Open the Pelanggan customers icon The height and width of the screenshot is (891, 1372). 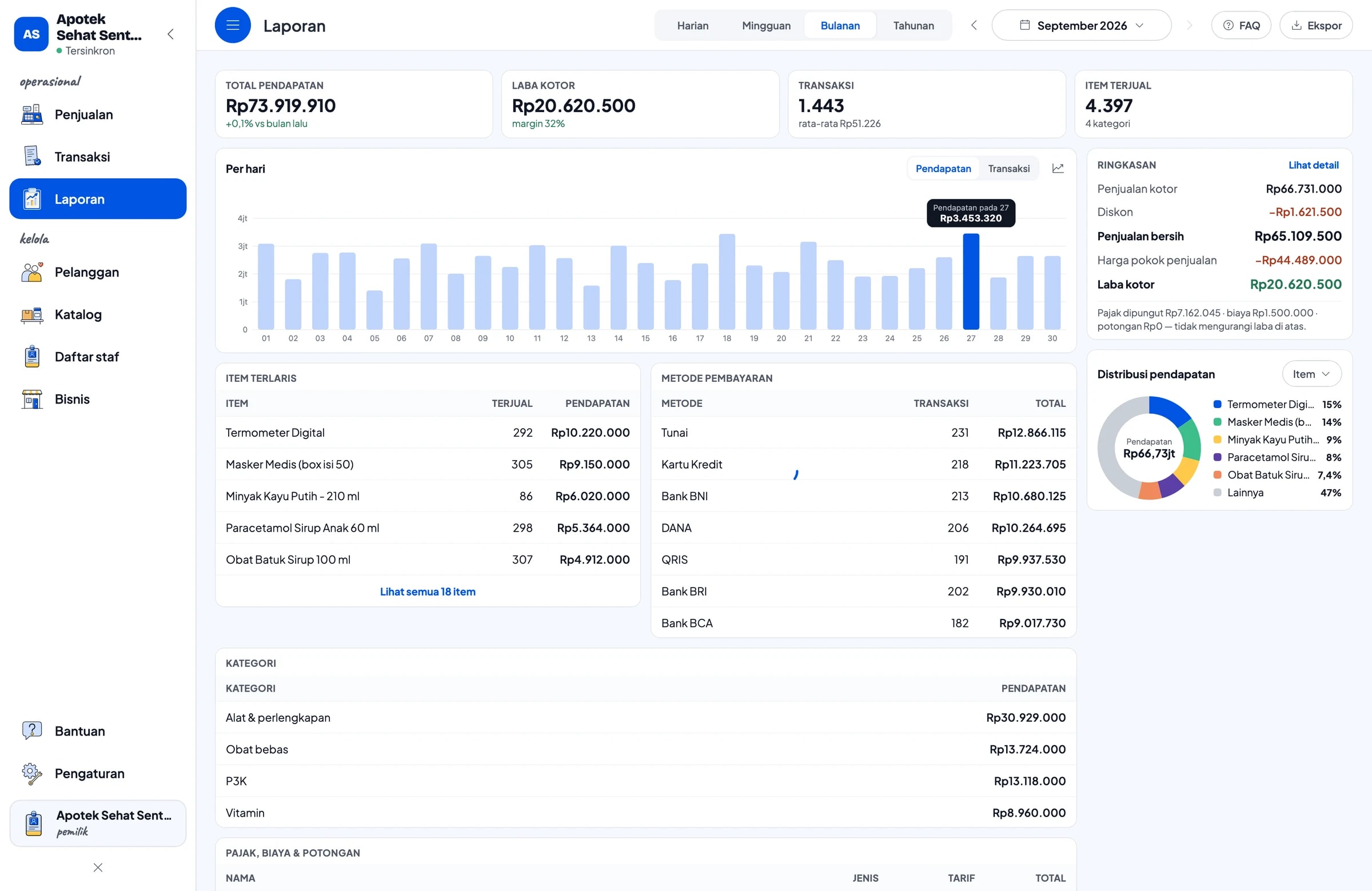31,272
